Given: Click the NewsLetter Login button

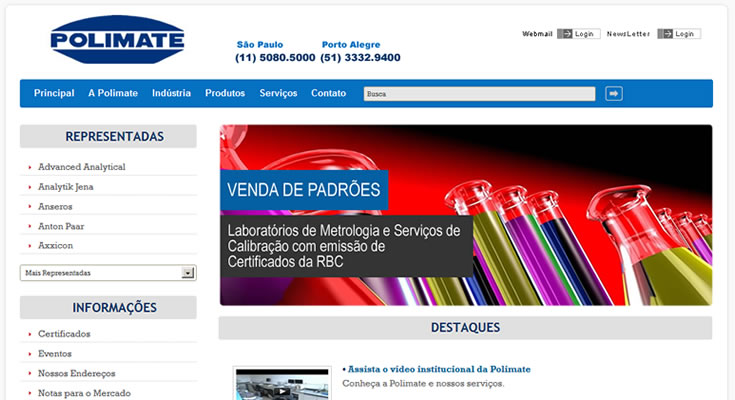Looking at the screenshot, I should pos(679,34).
